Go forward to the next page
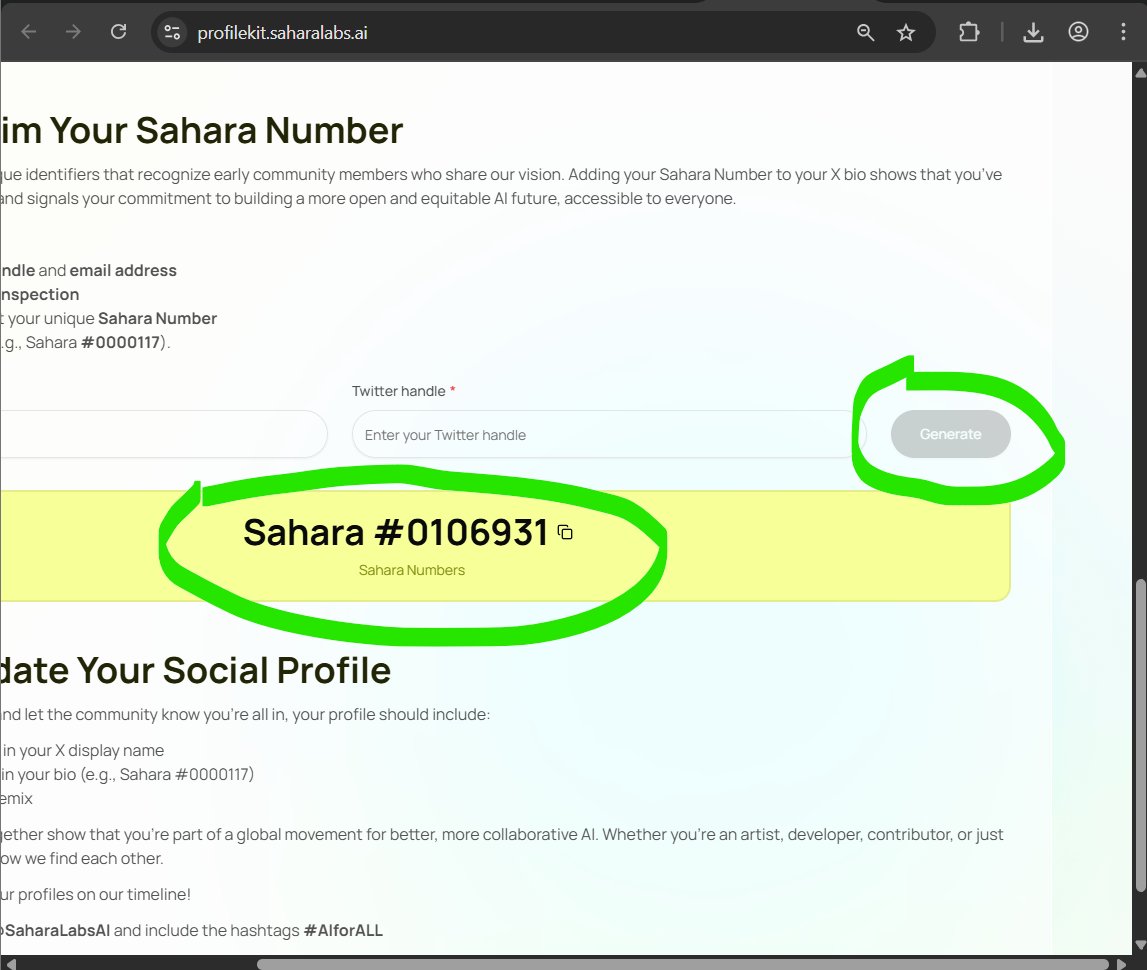Viewport: 1147px width, 970px height. (73, 32)
